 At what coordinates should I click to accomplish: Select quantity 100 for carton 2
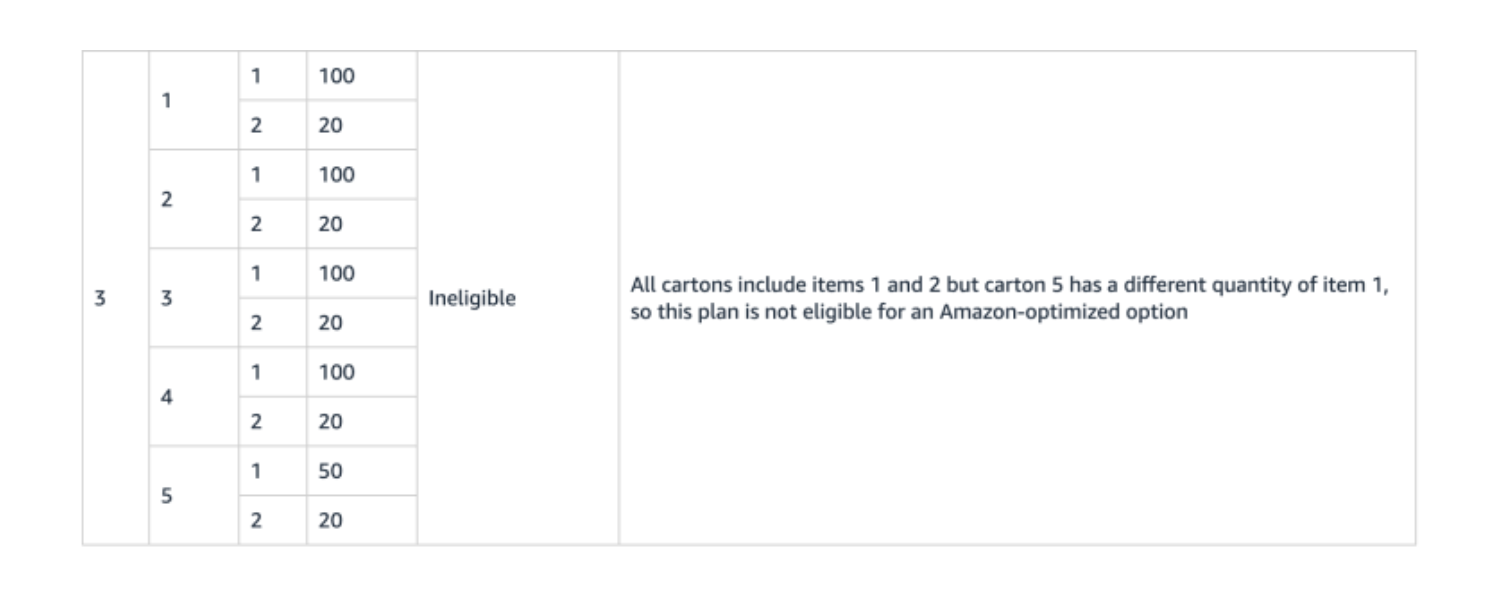(x=337, y=175)
